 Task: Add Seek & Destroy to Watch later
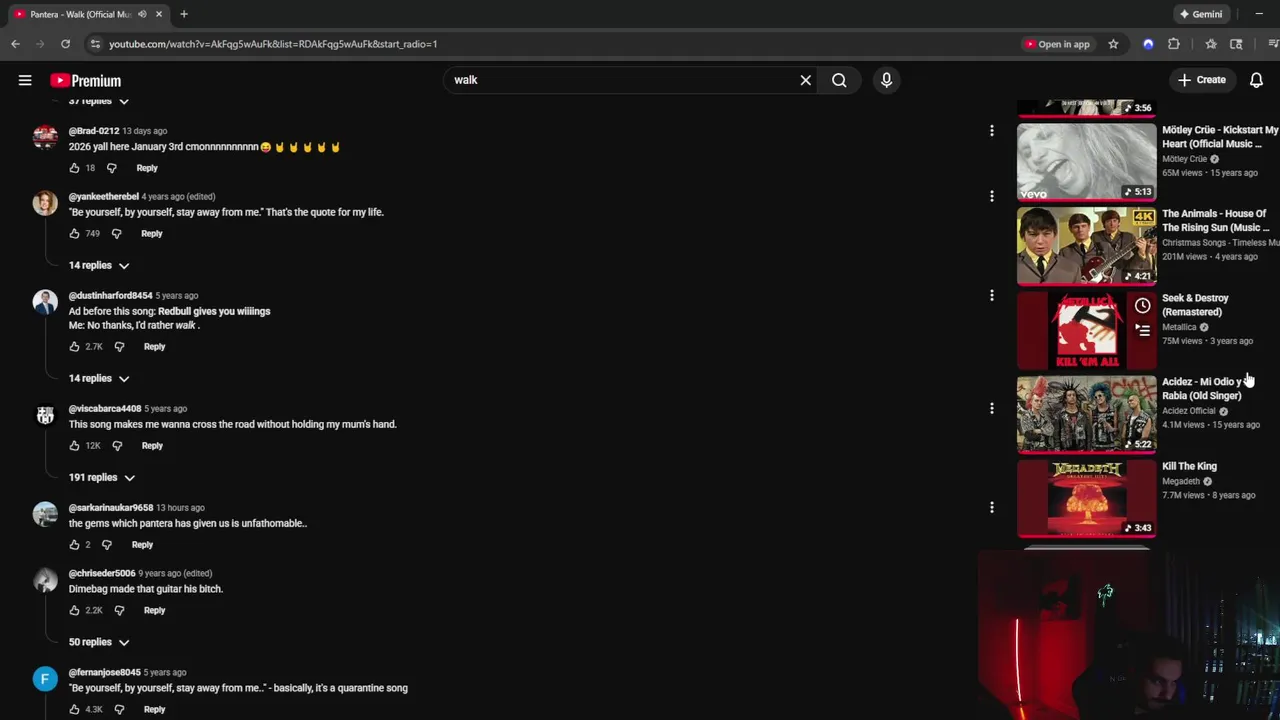(x=1142, y=306)
